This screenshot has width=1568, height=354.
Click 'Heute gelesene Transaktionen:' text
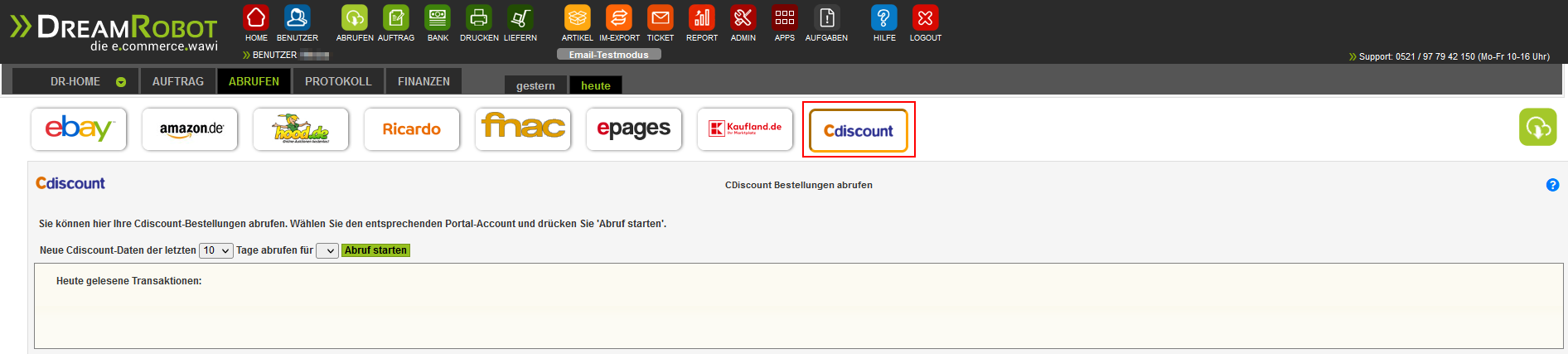(x=128, y=281)
